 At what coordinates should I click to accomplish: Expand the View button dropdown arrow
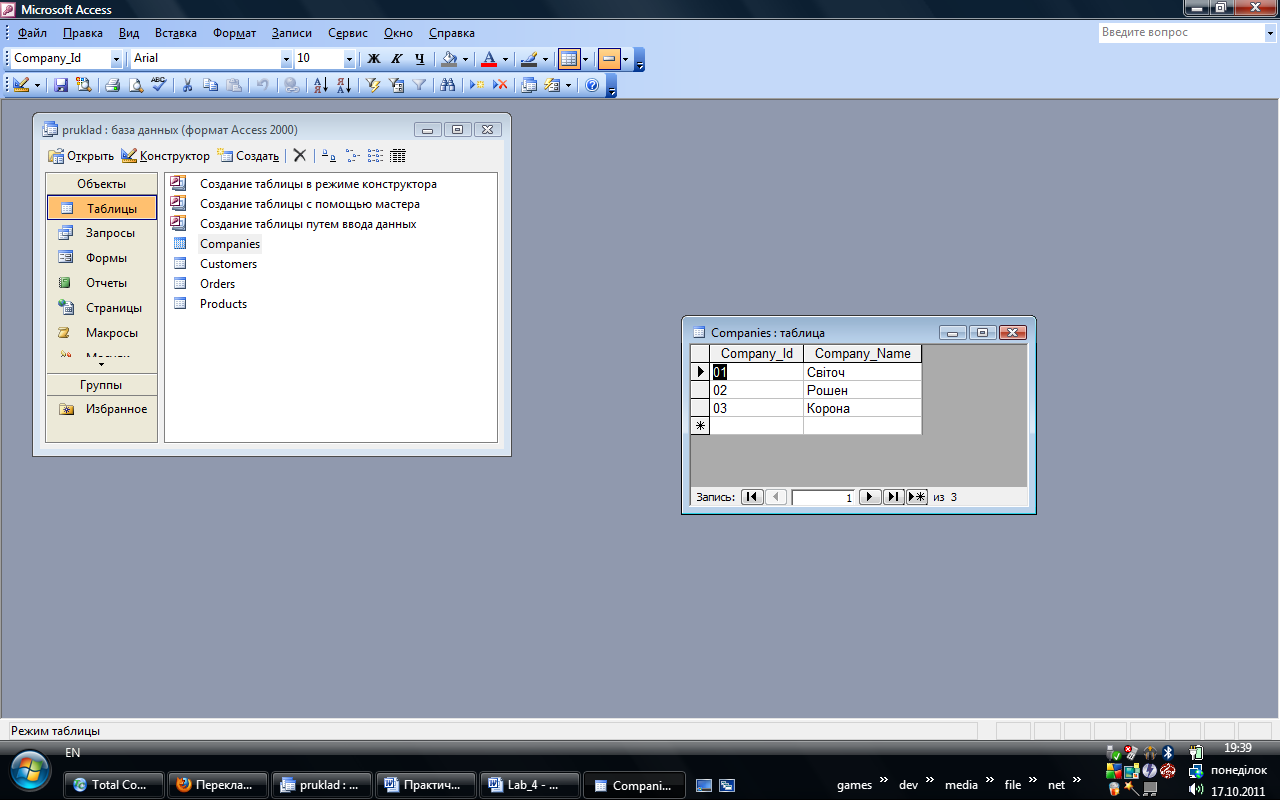pyautogui.click(x=38, y=86)
